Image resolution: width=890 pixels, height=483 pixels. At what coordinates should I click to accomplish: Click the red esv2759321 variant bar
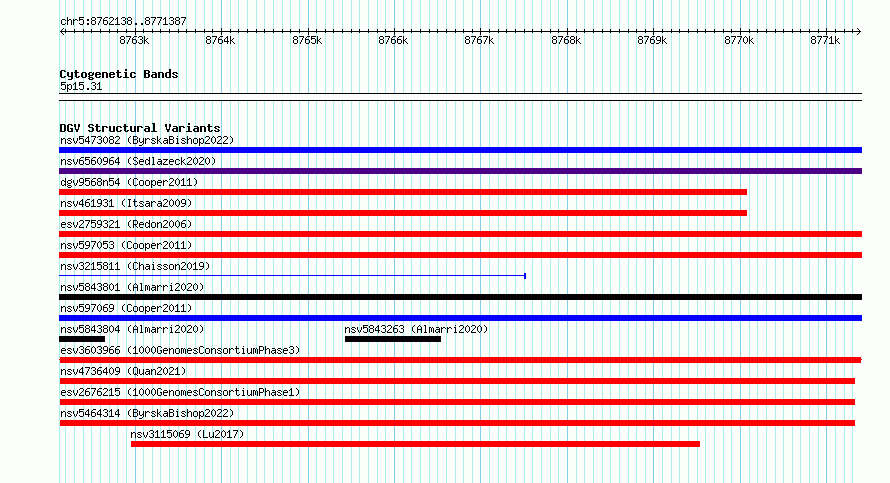460,234
